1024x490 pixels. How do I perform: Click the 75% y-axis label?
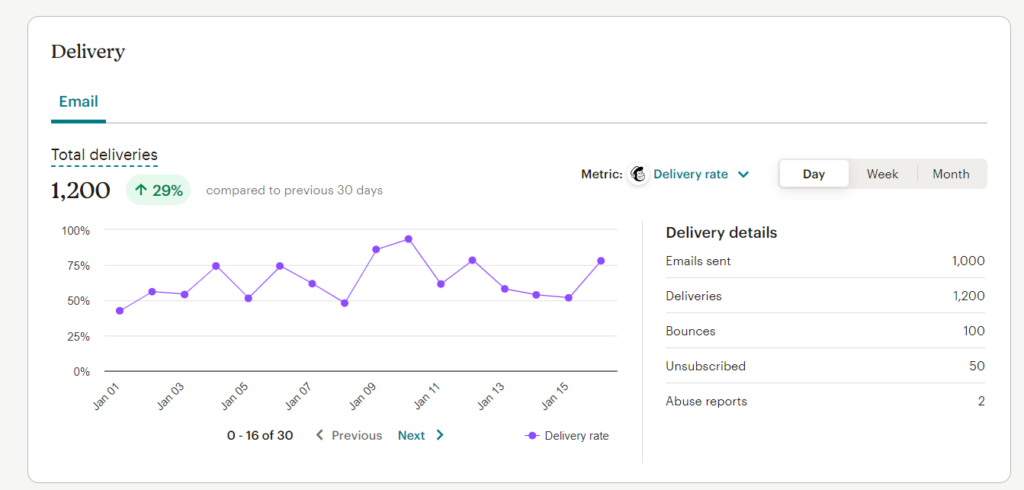point(78,265)
